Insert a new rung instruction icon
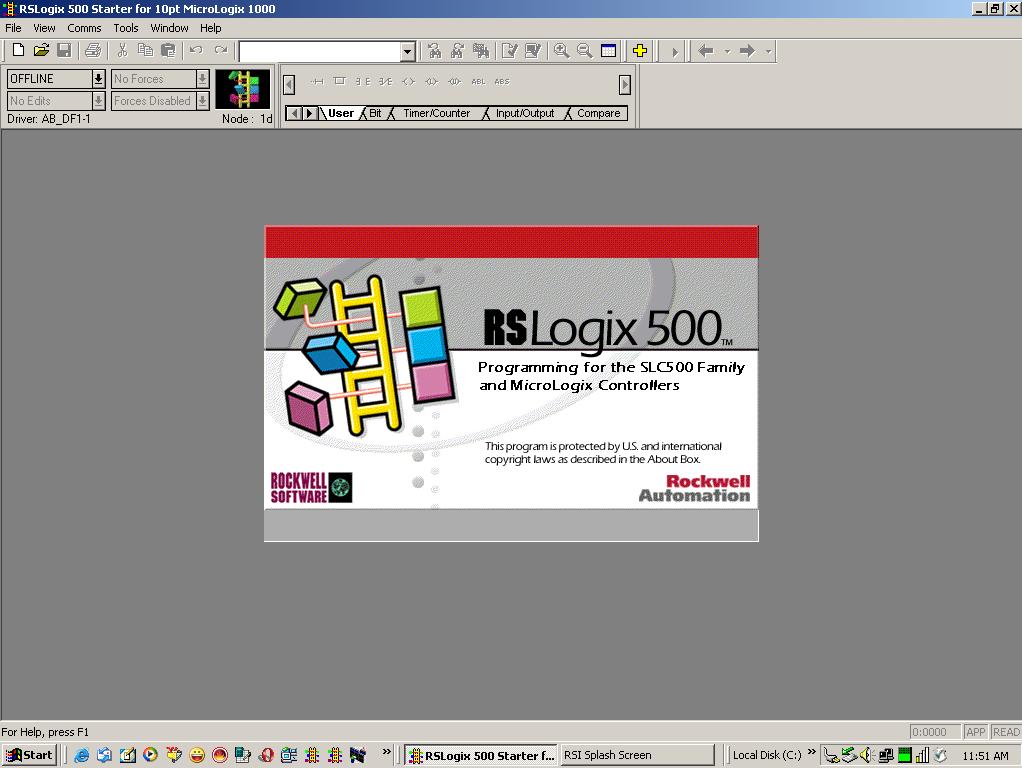This screenshot has width=1022, height=769. (x=317, y=81)
